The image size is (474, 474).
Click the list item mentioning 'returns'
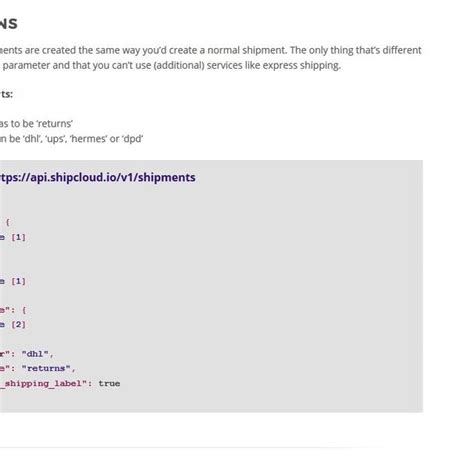pos(36,124)
